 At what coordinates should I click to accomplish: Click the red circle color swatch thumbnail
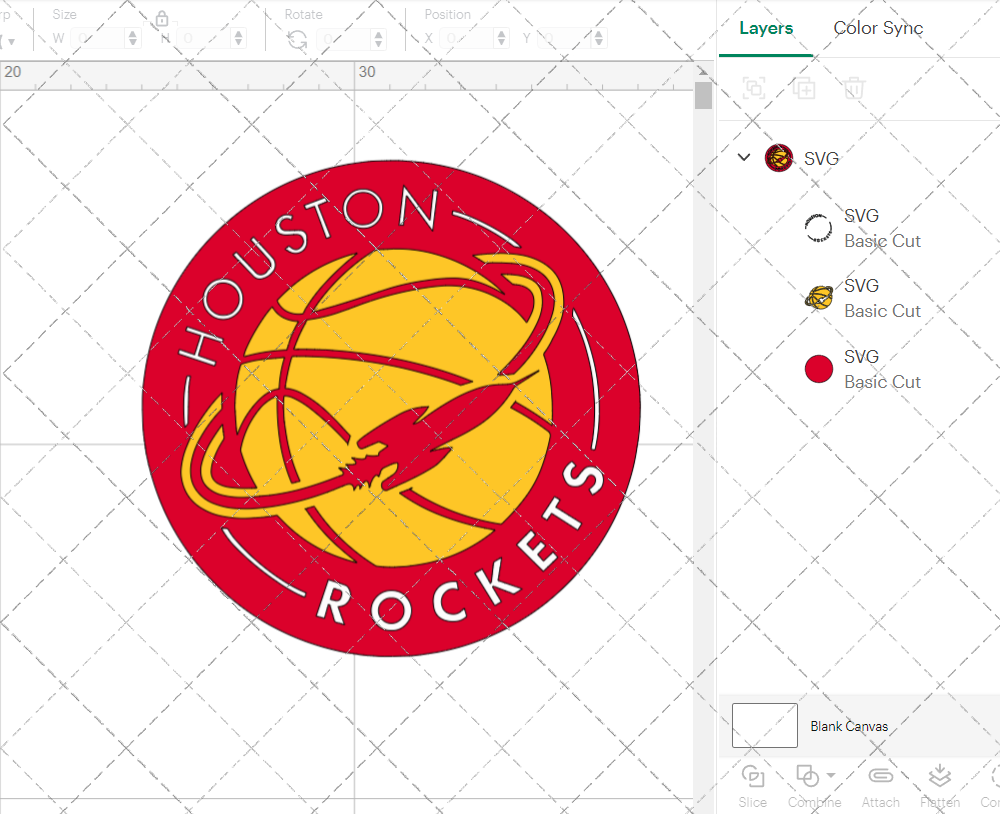pyautogui.click(x=819, y=369)
